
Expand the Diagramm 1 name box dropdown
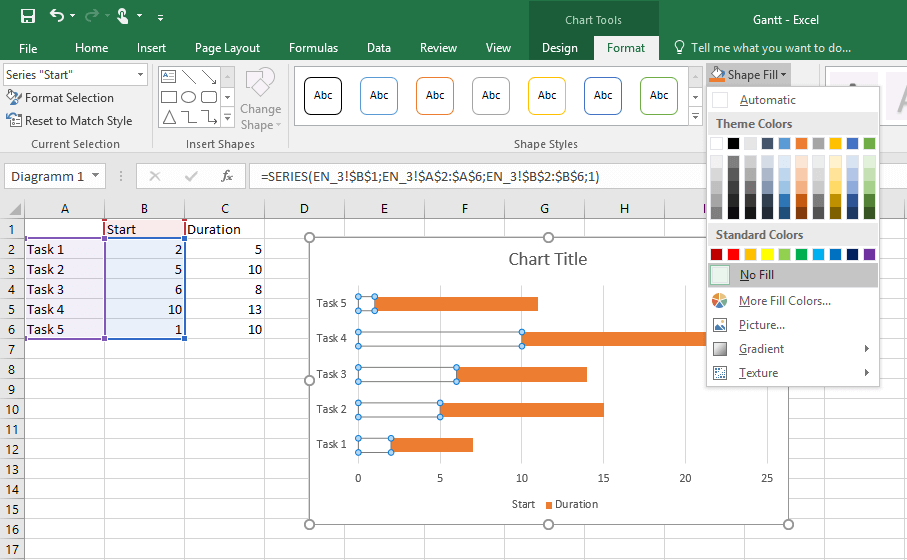[x=95, y=176]
